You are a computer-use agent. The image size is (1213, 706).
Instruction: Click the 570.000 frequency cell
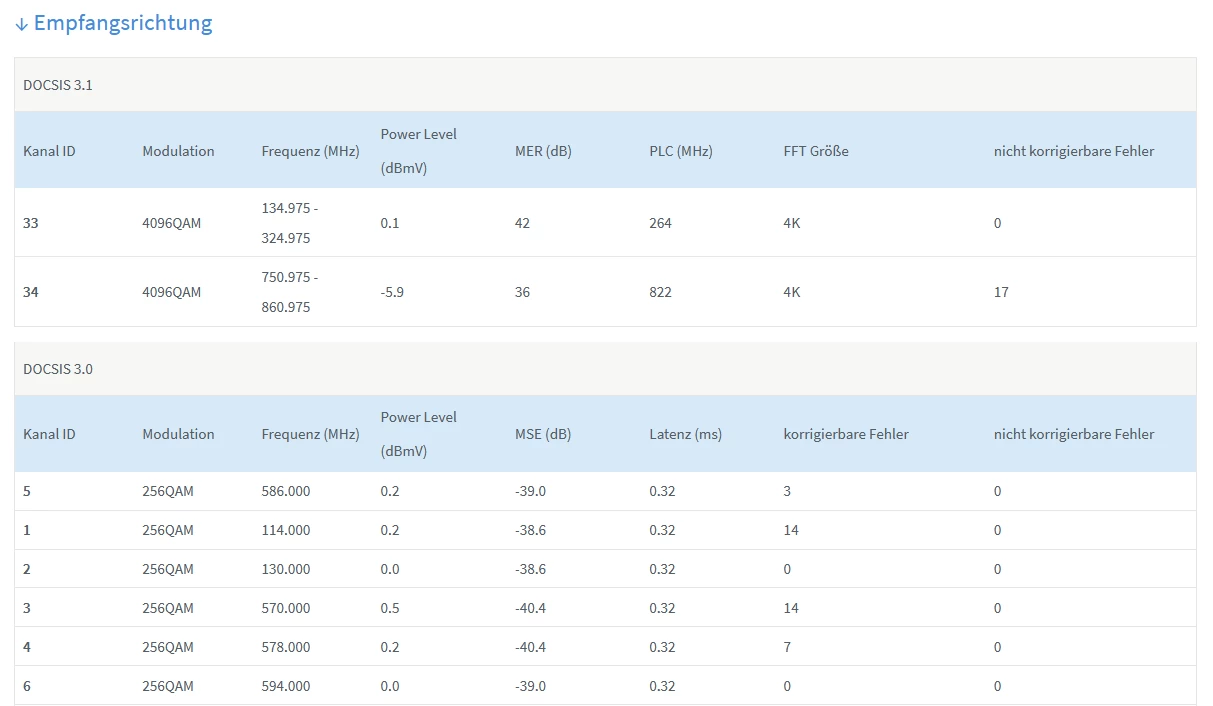tap(286, 608)
